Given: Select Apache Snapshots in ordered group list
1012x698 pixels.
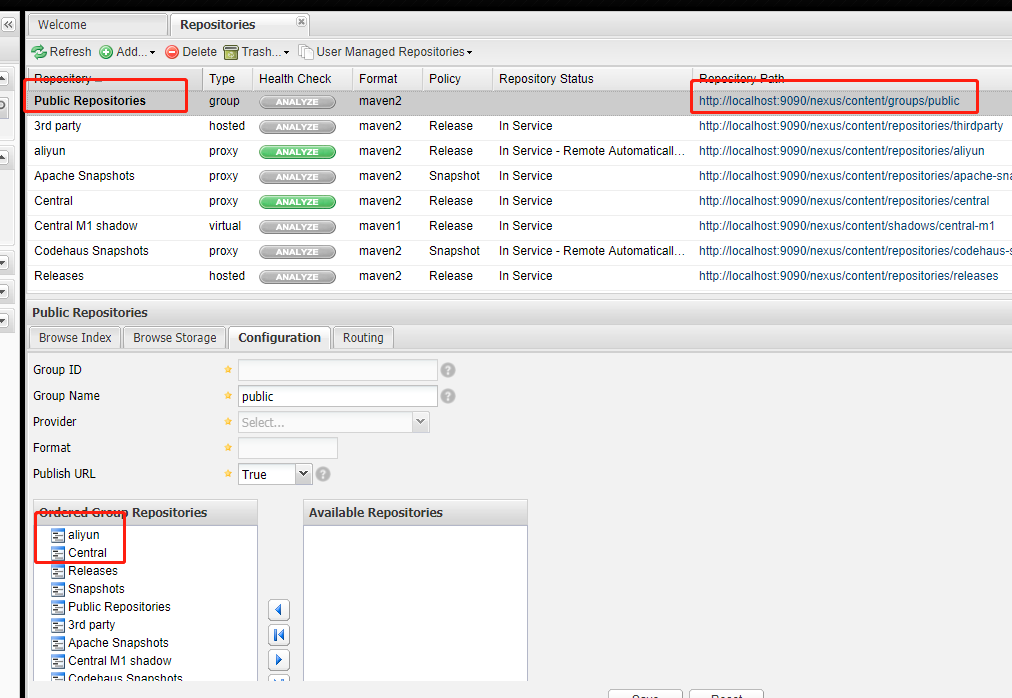Looking at the screenshot, I should tap(118, 643).
